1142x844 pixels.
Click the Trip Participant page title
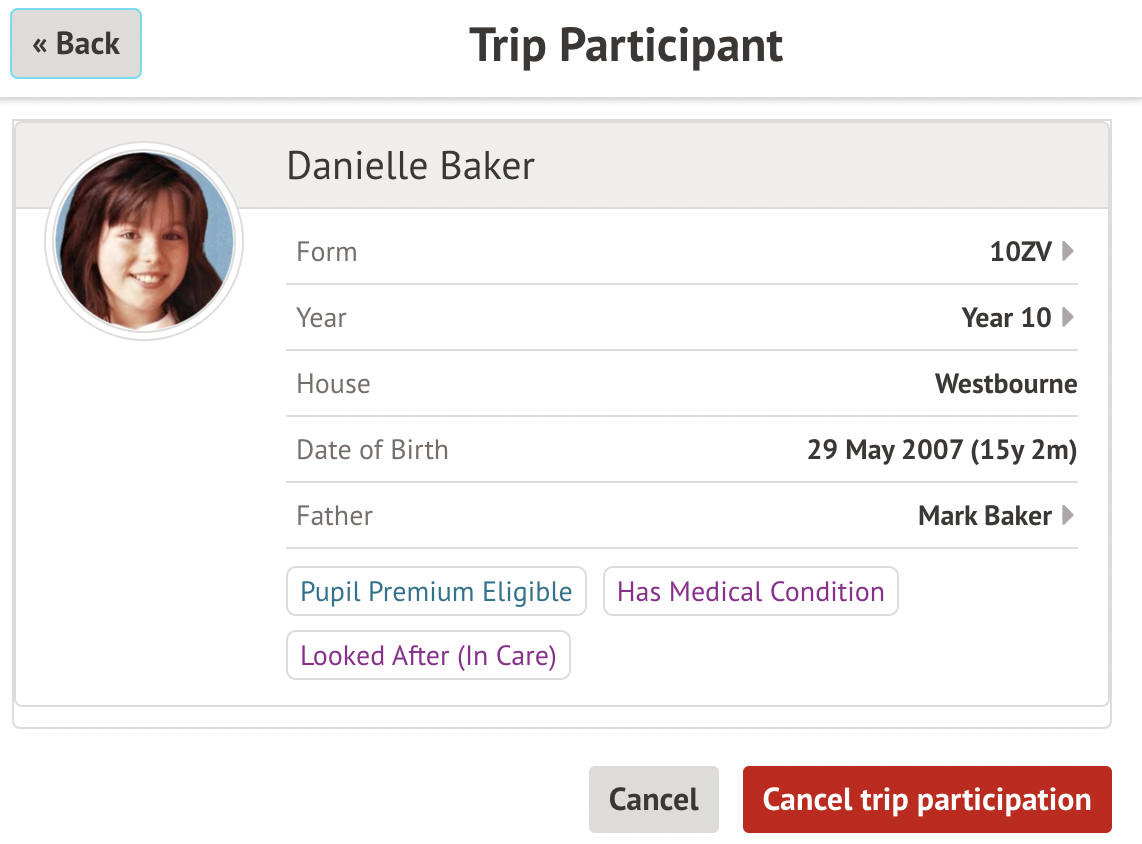[626, 46]
